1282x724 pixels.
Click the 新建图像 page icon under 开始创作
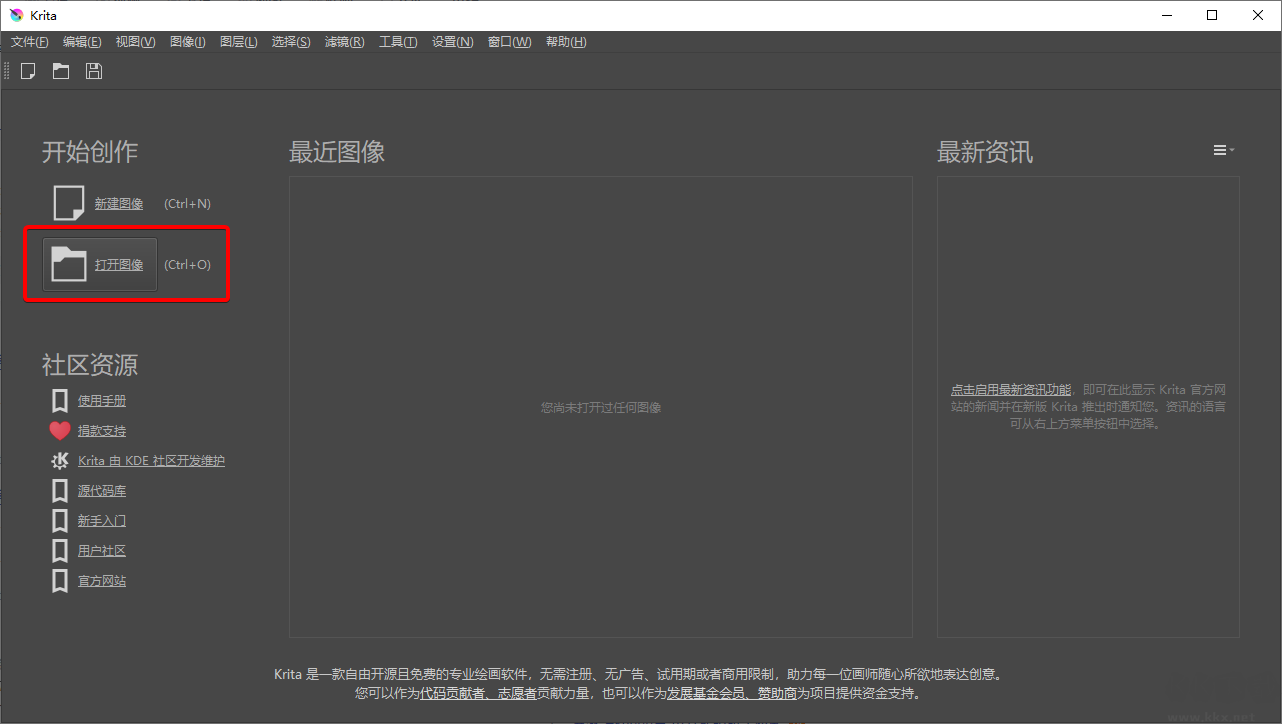pyautogui.click(x=67, y=202)
